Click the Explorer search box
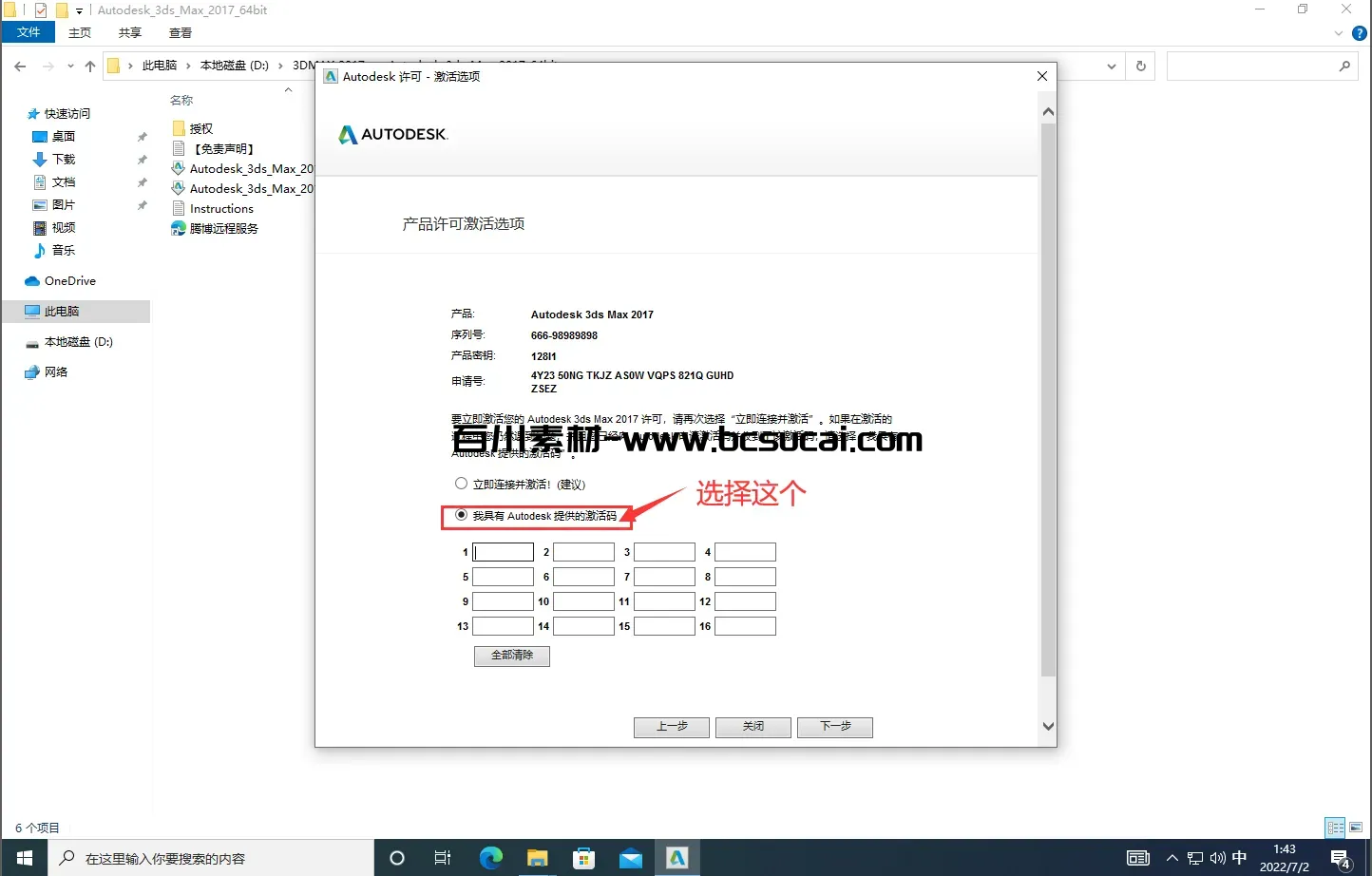This screenshot has height=876, width=1372. coord(1263,66)
